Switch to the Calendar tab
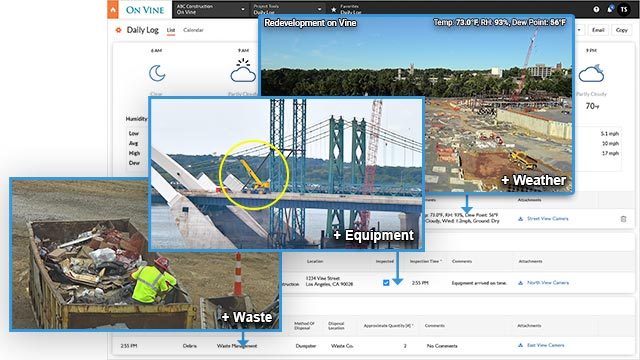Image resolution: width=640 pixels, height=360 pixels. pyautogui.click(x=193, y=30)
